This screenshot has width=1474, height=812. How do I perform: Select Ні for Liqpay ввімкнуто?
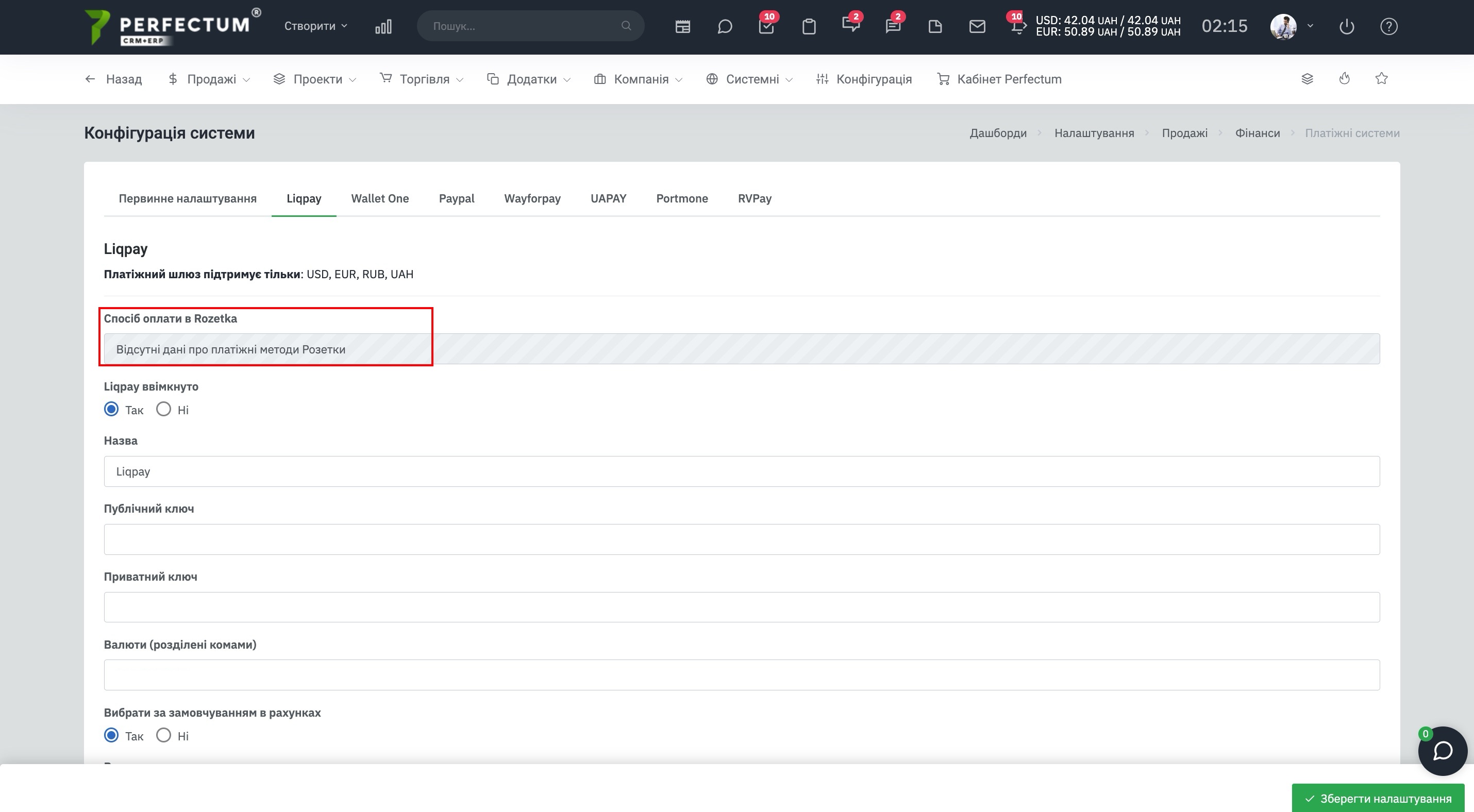164,410
